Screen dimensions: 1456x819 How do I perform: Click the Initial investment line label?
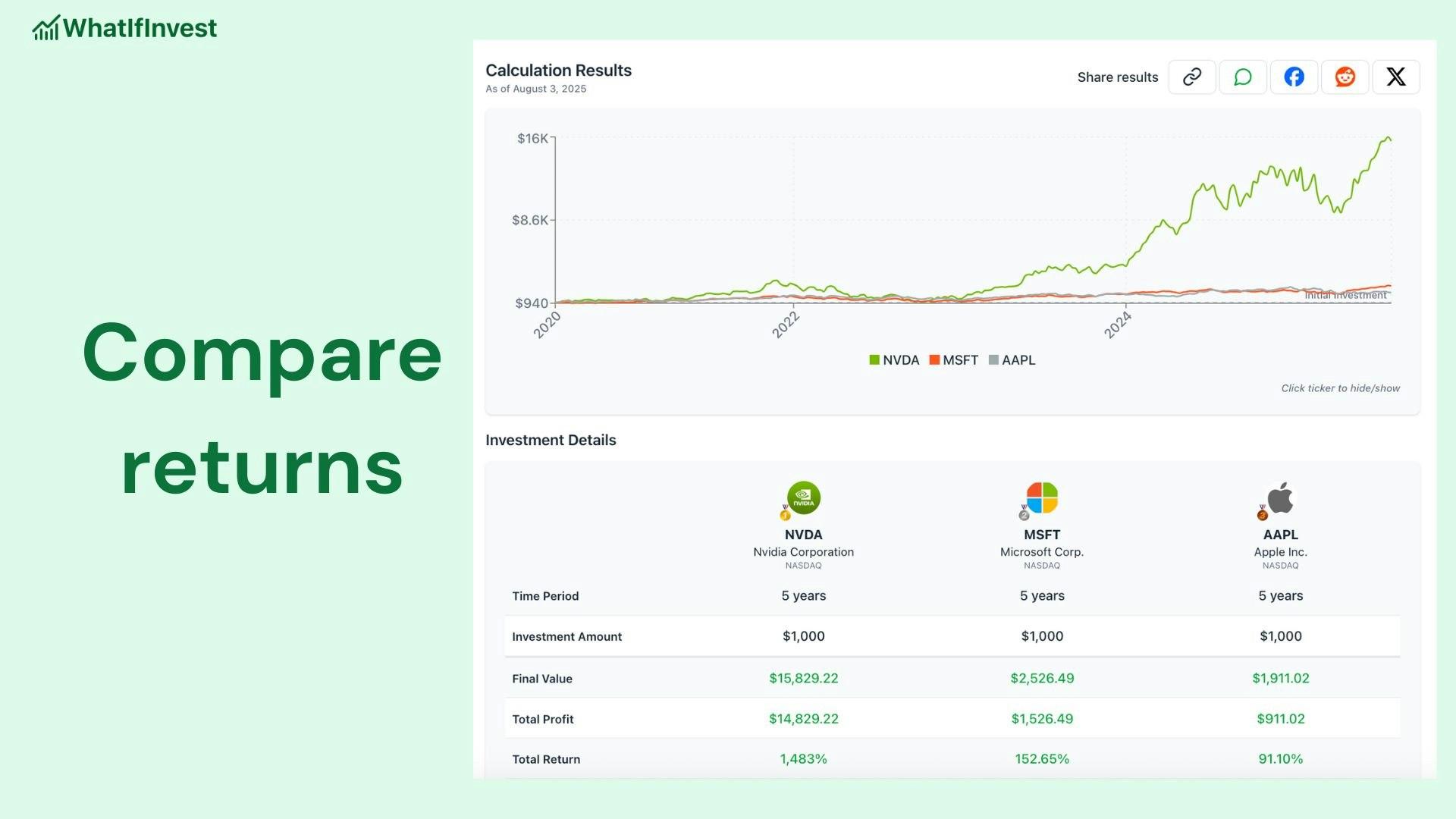1345,295
